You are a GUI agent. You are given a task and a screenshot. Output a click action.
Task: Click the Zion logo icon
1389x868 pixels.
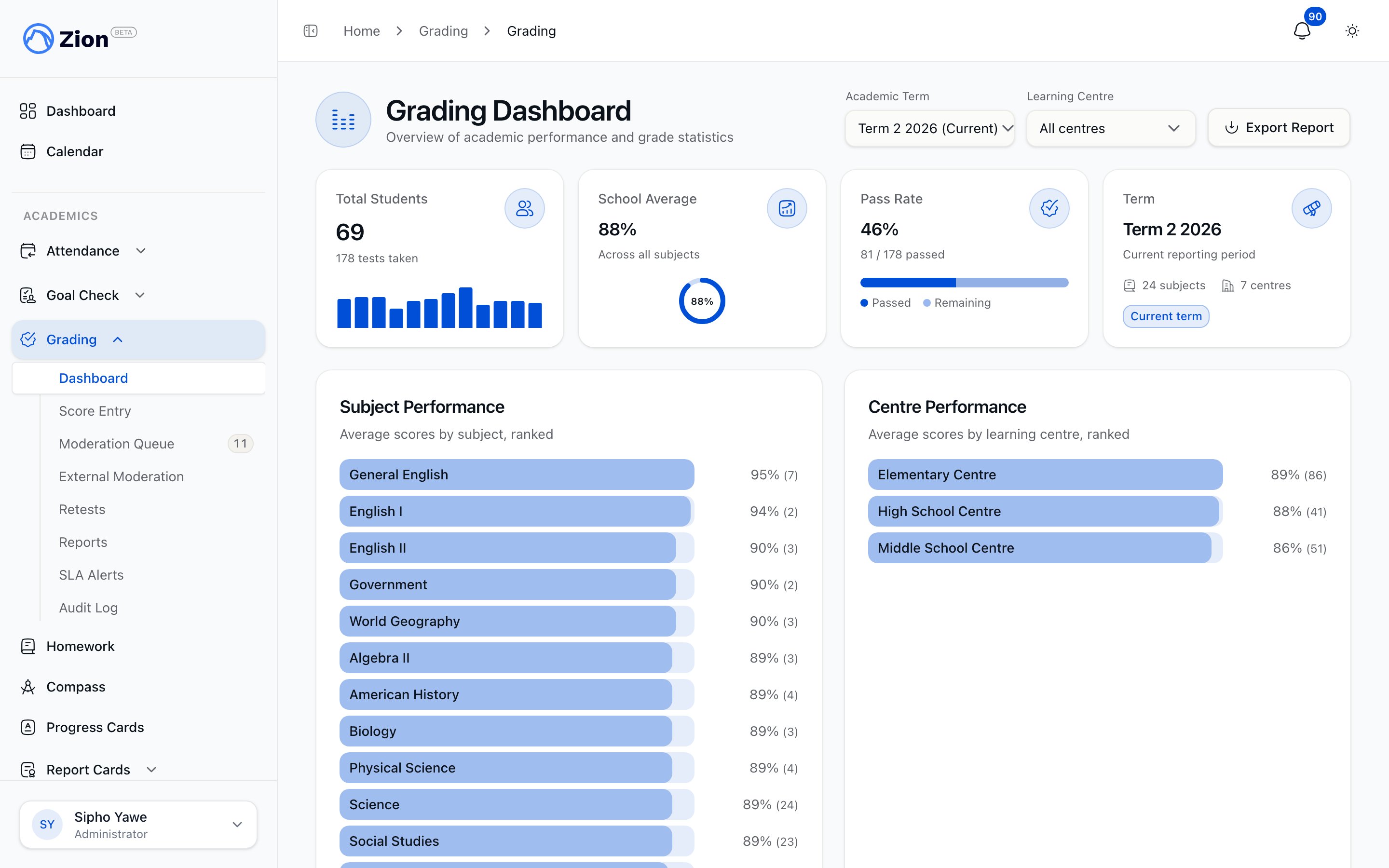click(x=39, y=39)
